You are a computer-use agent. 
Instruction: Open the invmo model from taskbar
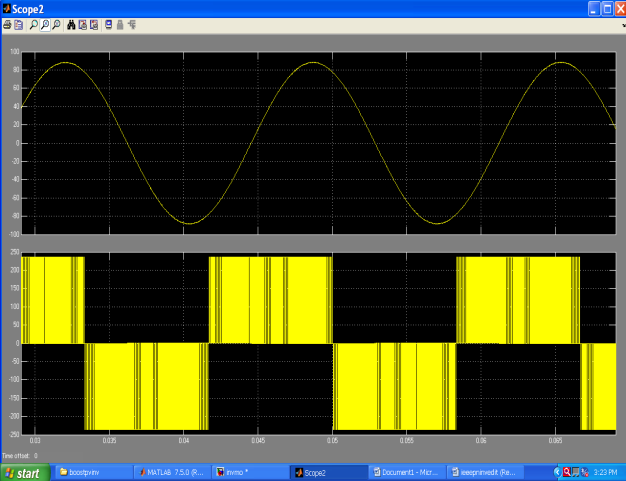pos(249,471)
